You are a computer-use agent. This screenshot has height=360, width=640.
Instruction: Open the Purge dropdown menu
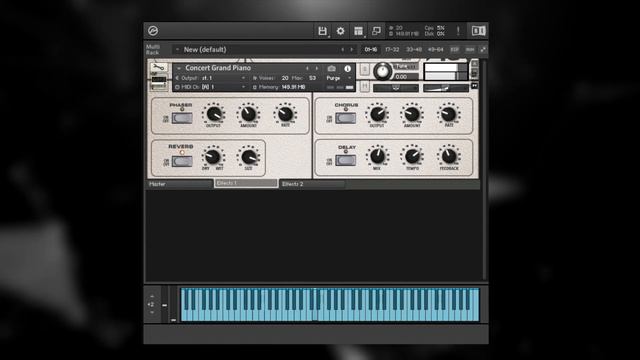pos(339,78)
